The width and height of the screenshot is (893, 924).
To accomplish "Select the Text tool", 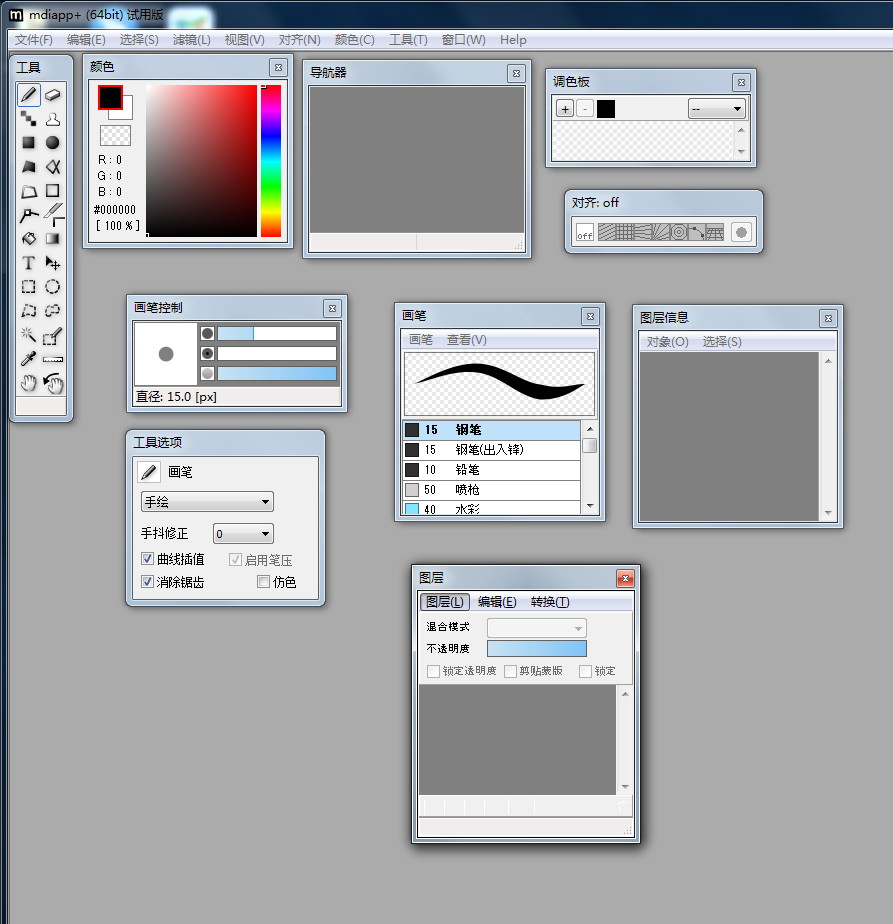I will (x=29, y=263).
